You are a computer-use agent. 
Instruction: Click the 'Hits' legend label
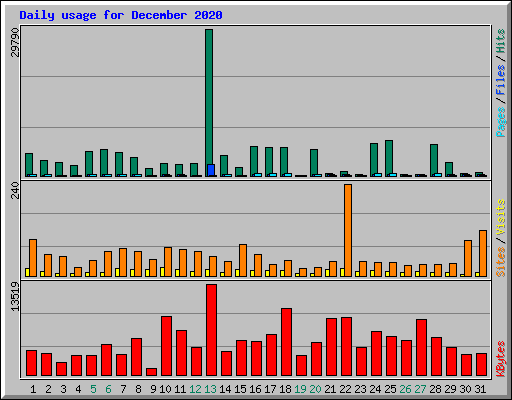[x=501, y=41]
